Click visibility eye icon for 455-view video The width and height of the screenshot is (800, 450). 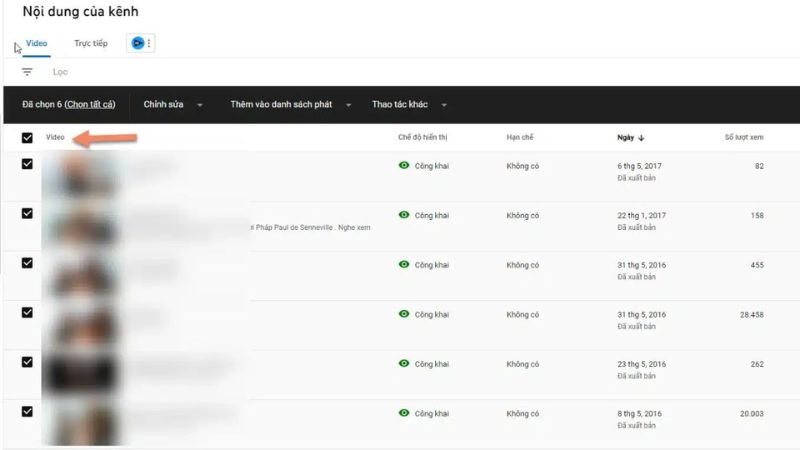[x=404, y=264]
